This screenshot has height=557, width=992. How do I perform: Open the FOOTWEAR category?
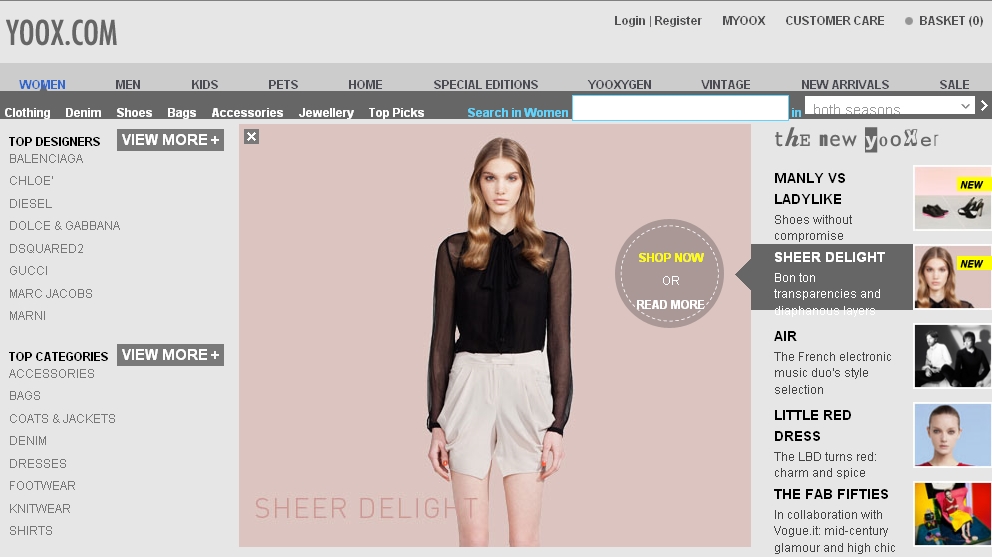click(42, 486)
